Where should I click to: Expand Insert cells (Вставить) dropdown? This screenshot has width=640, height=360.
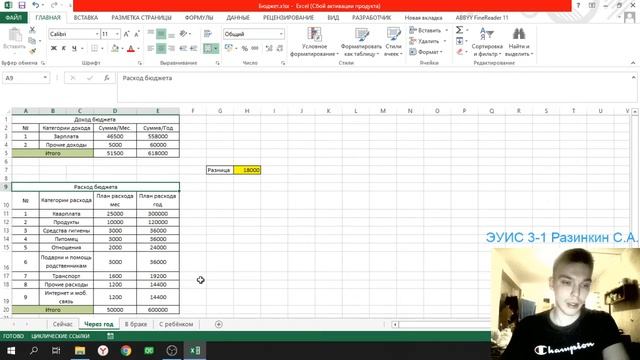click(x=447, y=30)
